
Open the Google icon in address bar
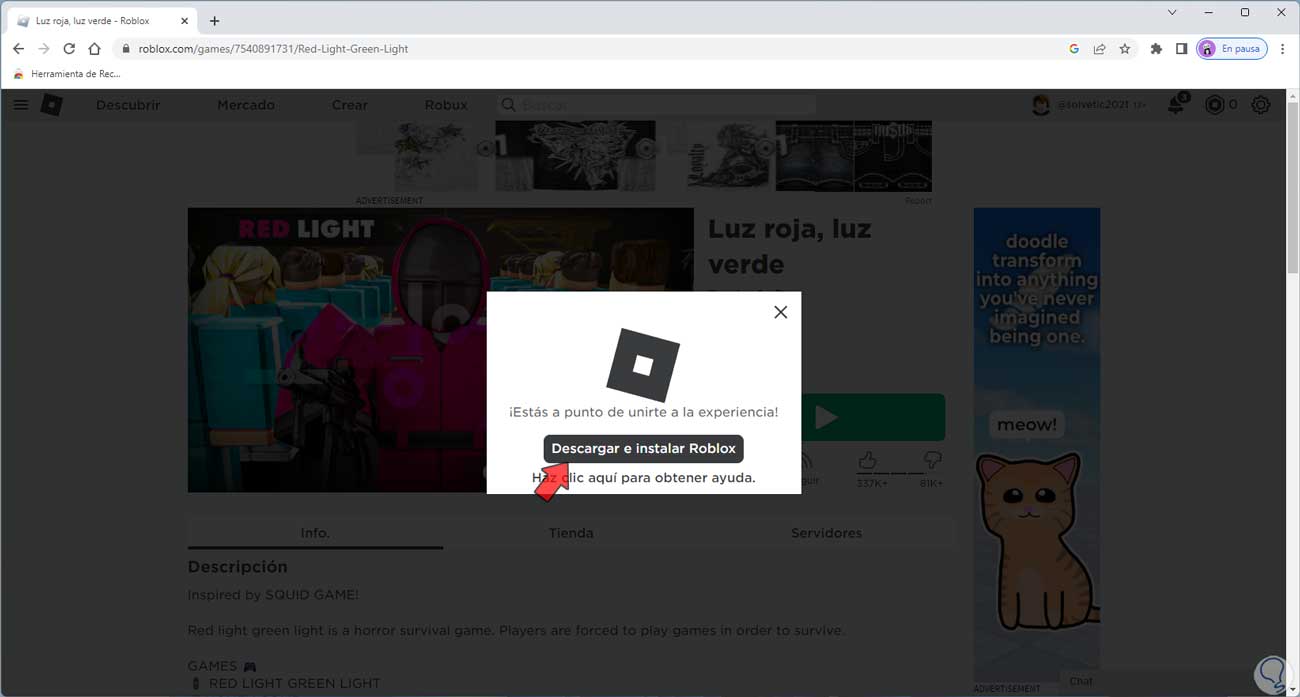tap(1074, 48)
